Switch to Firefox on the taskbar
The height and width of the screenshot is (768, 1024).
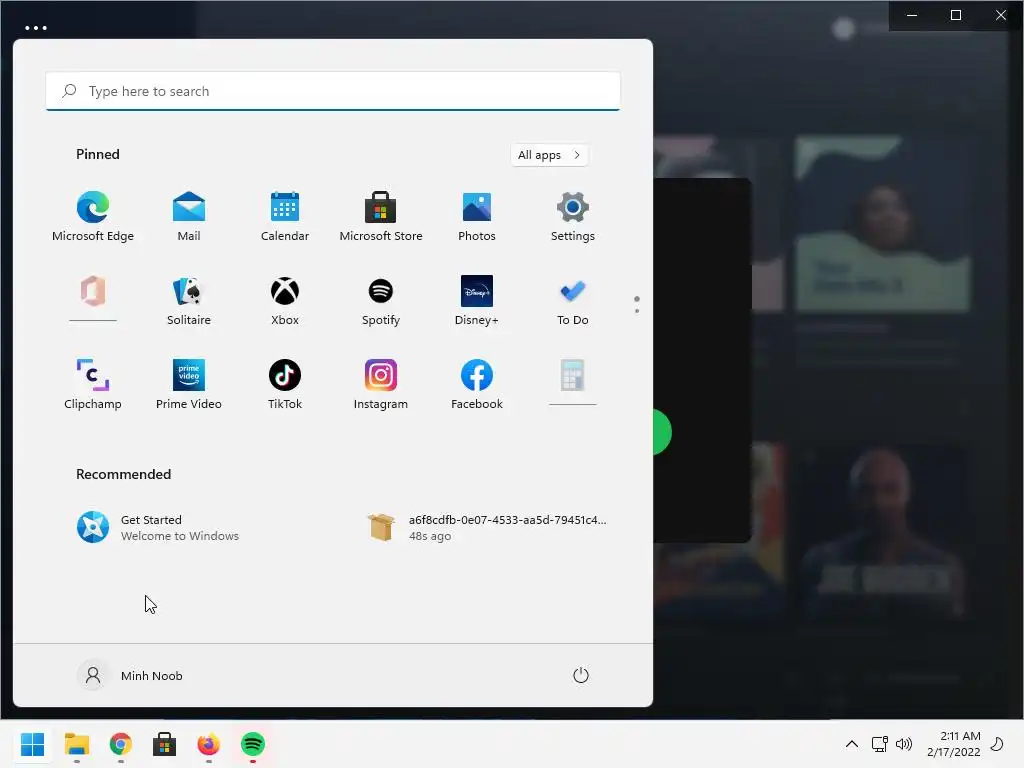(x=208, y=744)
